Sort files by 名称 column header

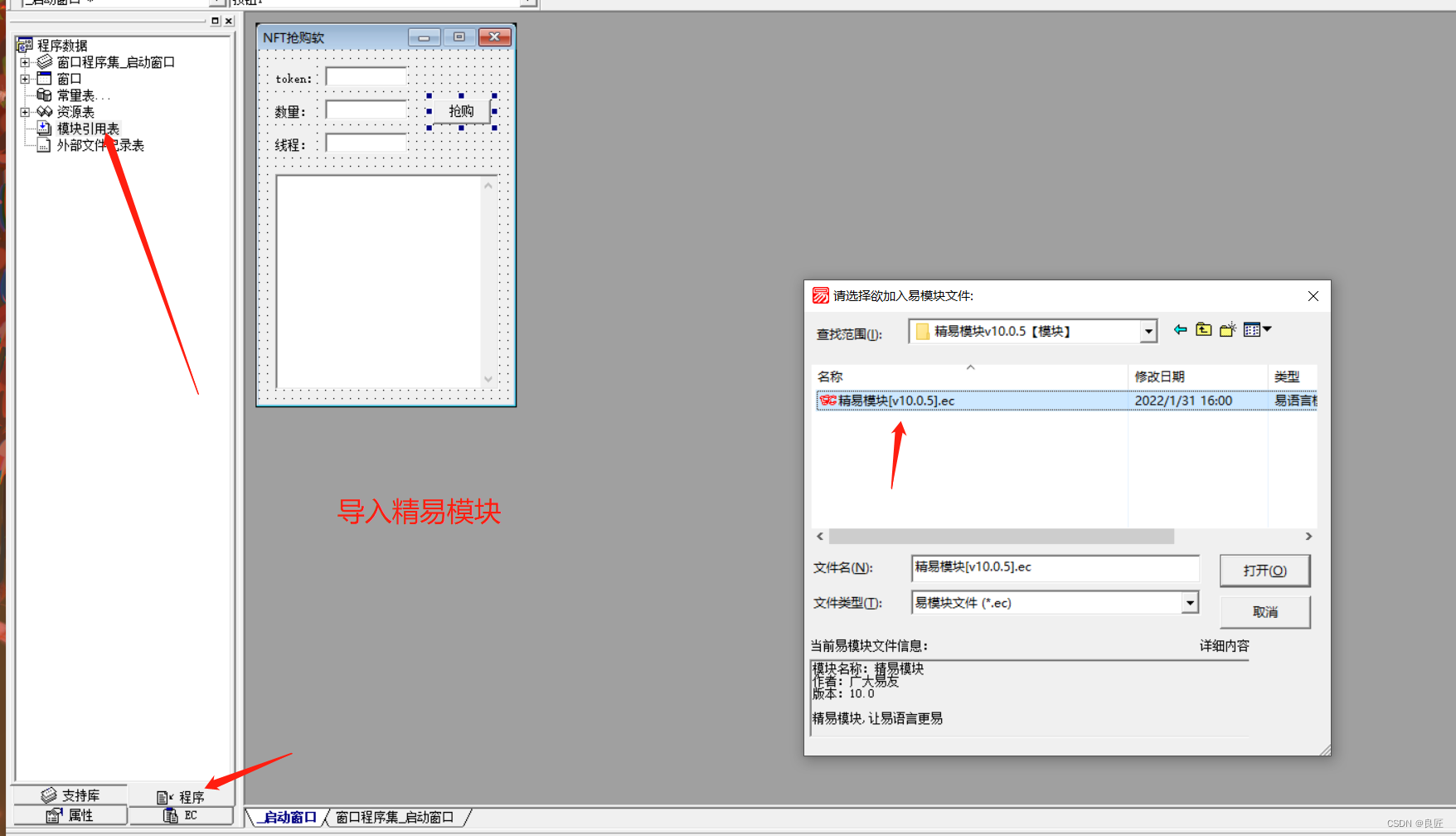tap(970, 377)
